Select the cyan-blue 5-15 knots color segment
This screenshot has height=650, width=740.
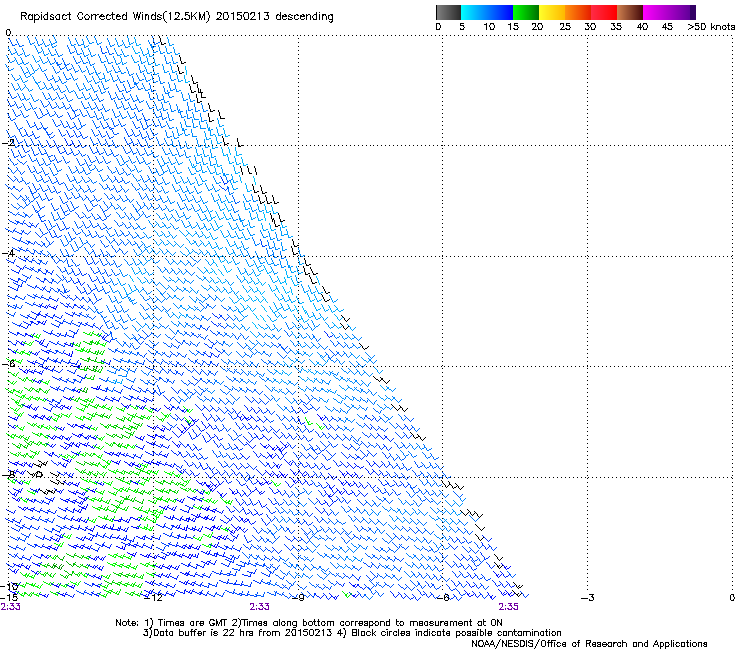[487, 12]
